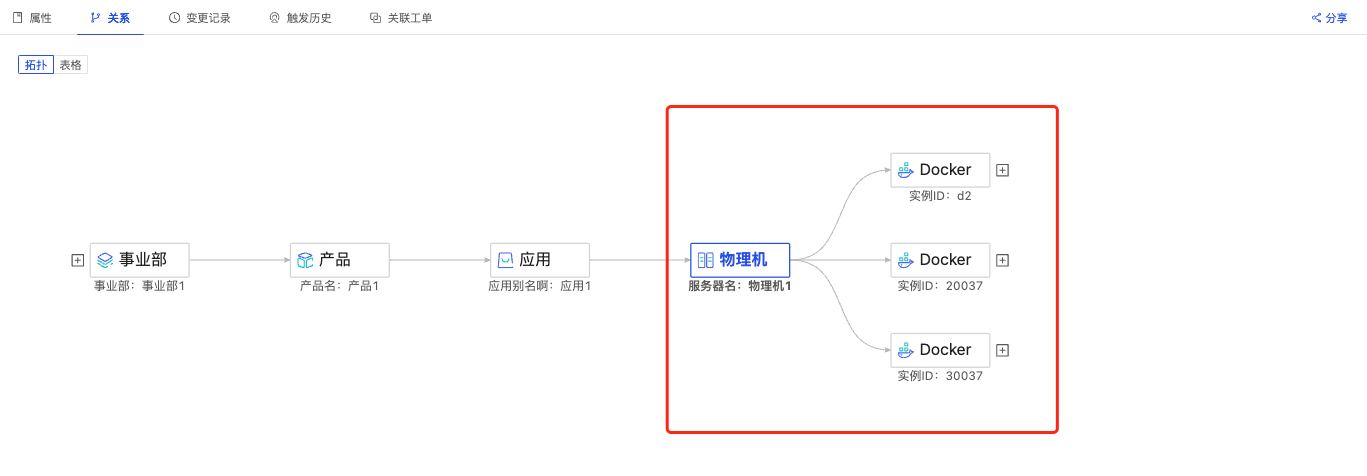Expand the Docker 20037 node
1367x476 pixels.
click(1003, 260)
